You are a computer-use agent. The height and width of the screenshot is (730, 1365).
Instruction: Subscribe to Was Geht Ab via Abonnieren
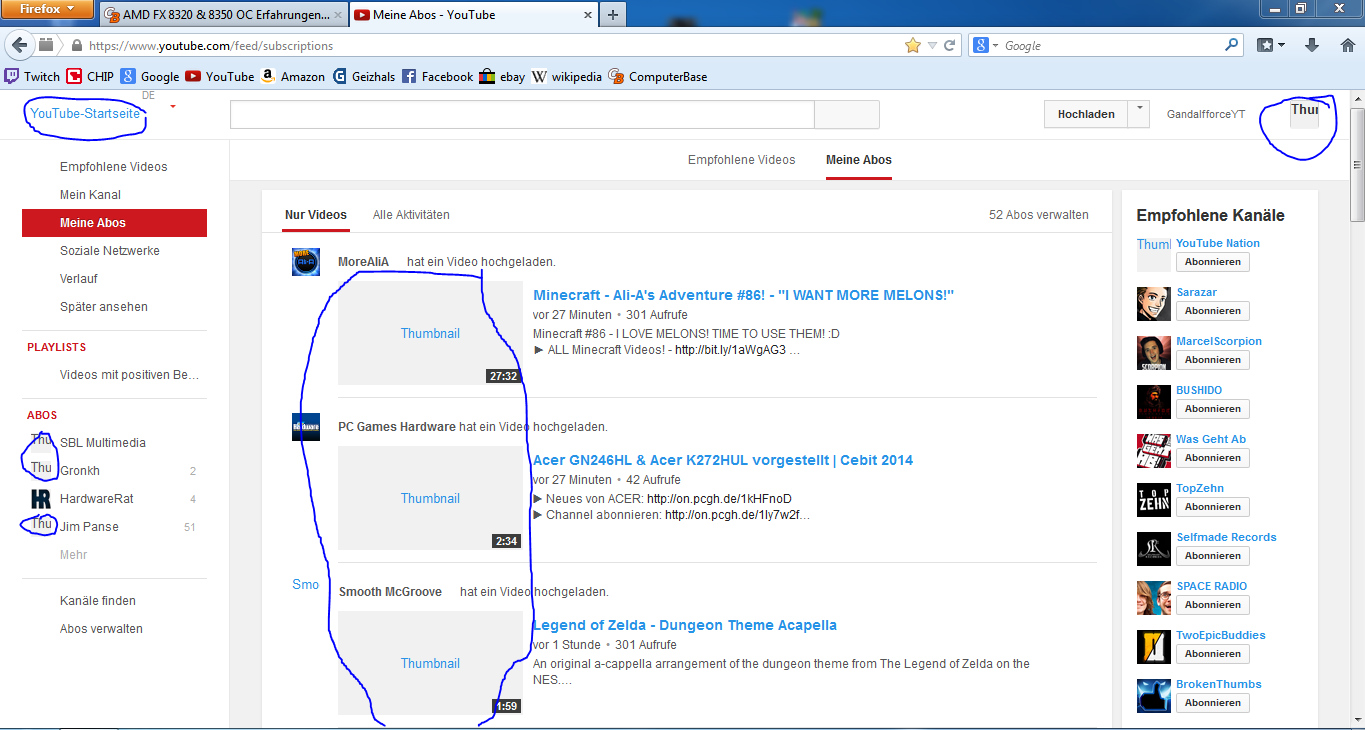pyautogui.click(x=1212, y=458)
